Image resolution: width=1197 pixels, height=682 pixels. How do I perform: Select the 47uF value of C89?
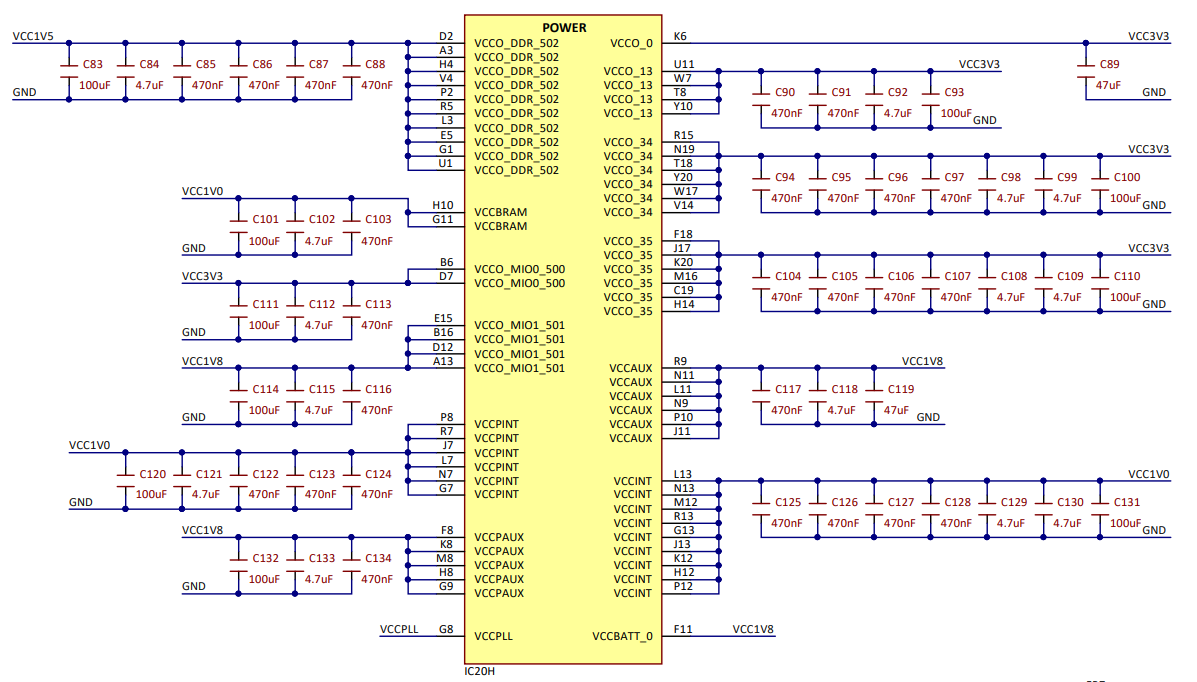pyautogui.click(x=1110, y=86)
